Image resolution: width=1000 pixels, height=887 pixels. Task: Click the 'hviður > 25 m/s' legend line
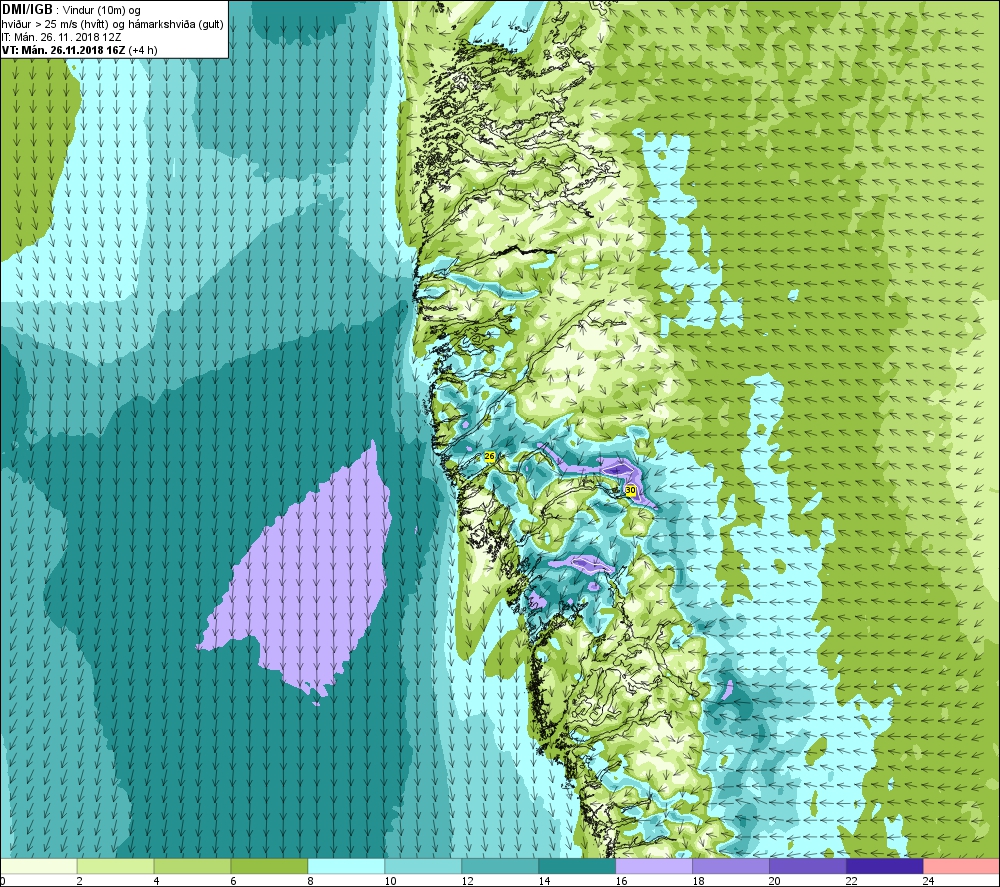(113, 24)
